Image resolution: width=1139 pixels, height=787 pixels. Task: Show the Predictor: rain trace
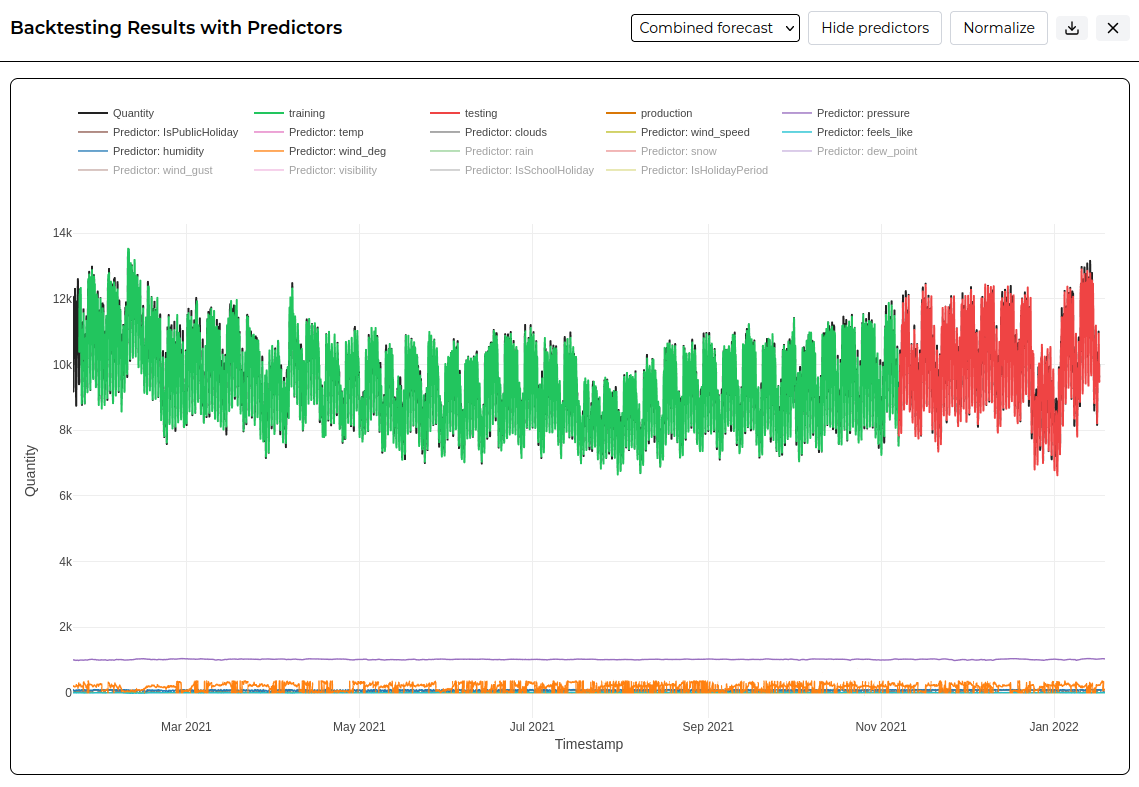pos(482,151)
